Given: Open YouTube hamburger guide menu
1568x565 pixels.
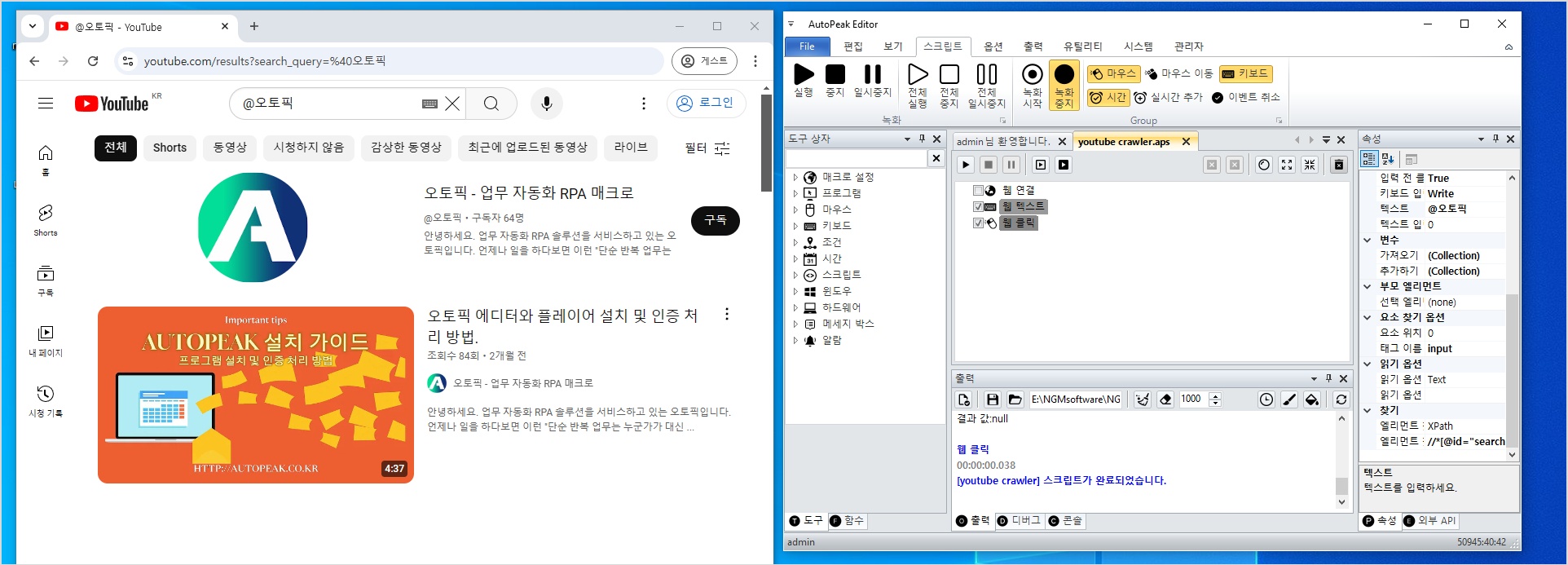Looking at the screenshot, I should tap(46, 104).
